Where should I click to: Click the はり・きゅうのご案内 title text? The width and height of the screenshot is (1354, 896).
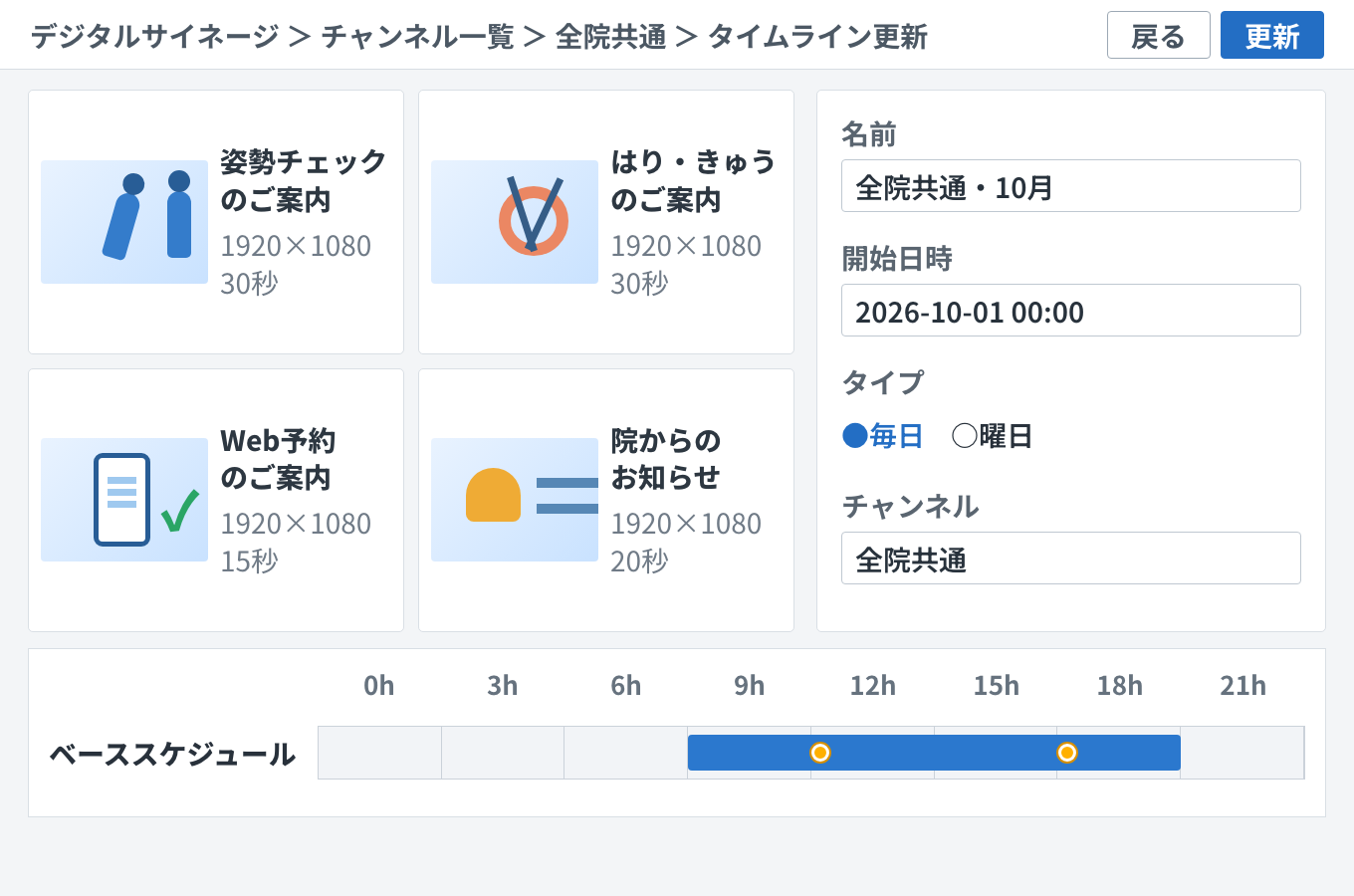(x=693, y=180)
